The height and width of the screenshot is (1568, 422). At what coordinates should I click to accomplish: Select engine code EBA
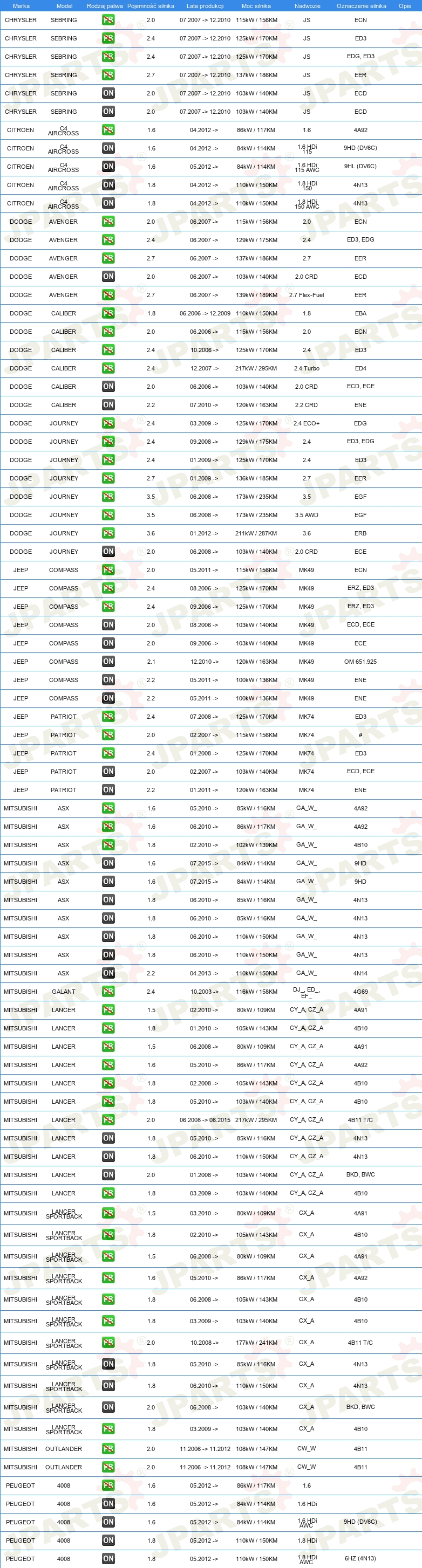point(360,313)
